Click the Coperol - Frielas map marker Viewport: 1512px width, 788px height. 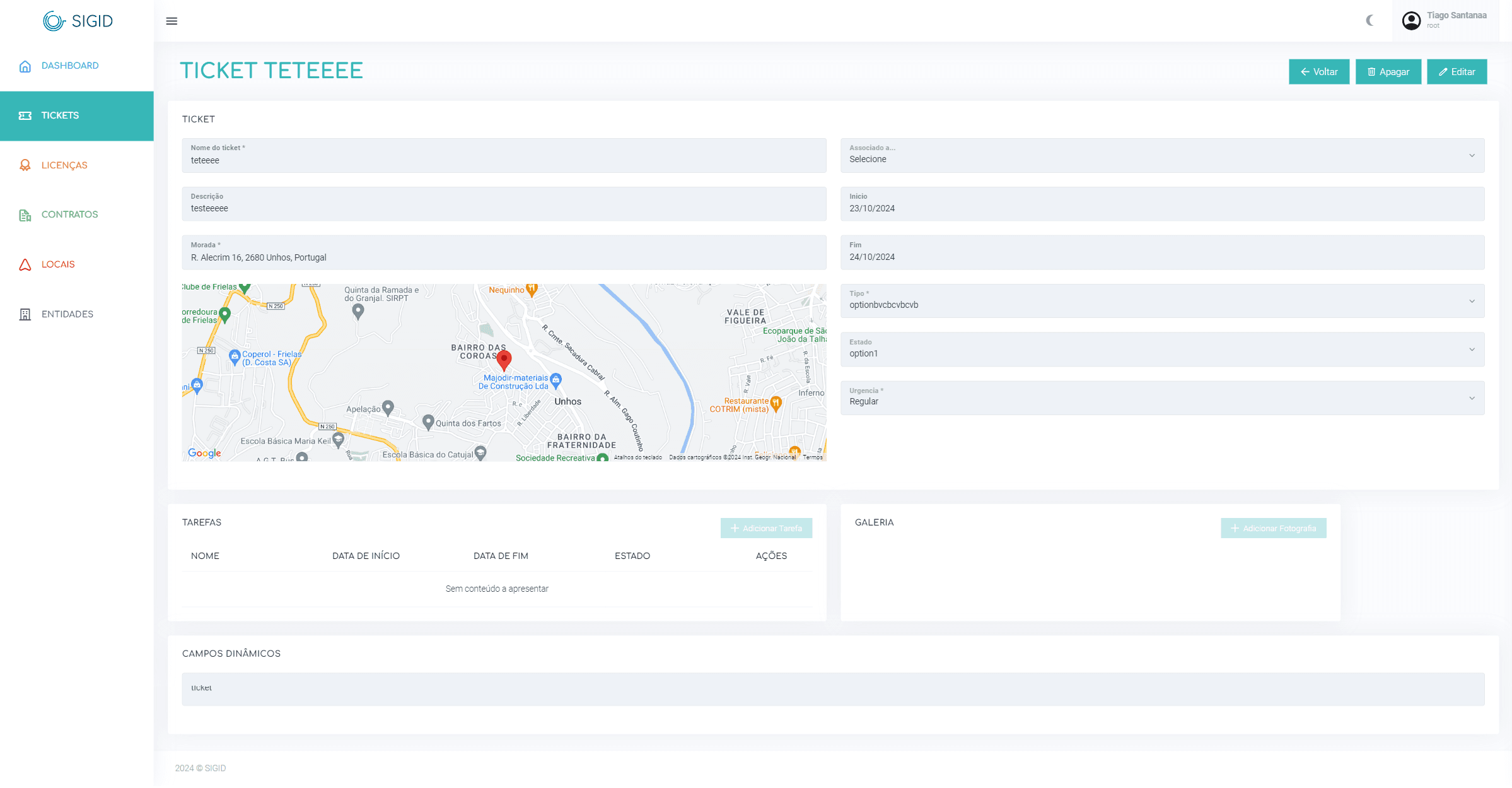235,356
